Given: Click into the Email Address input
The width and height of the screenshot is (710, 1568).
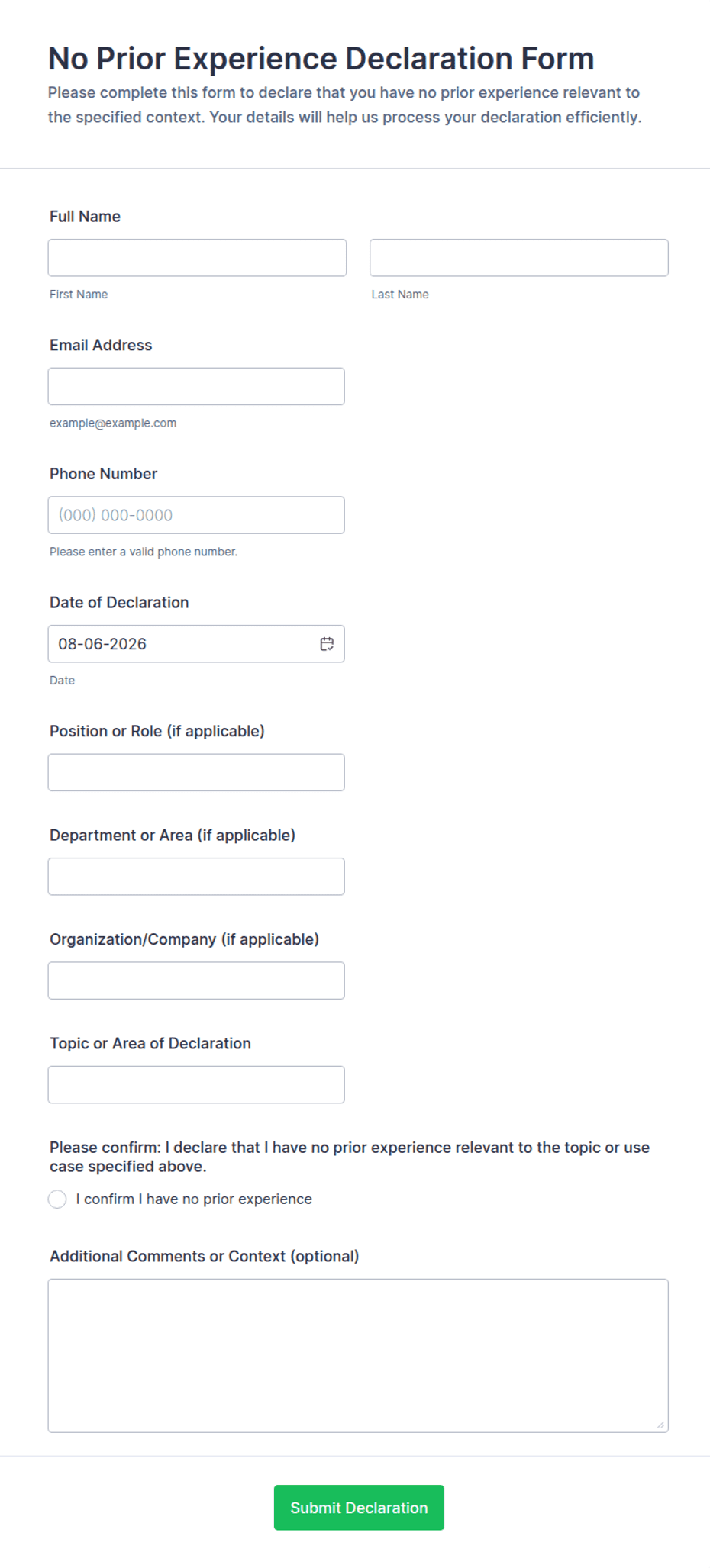Looking at the screenshot, I should tap(196, 386).
